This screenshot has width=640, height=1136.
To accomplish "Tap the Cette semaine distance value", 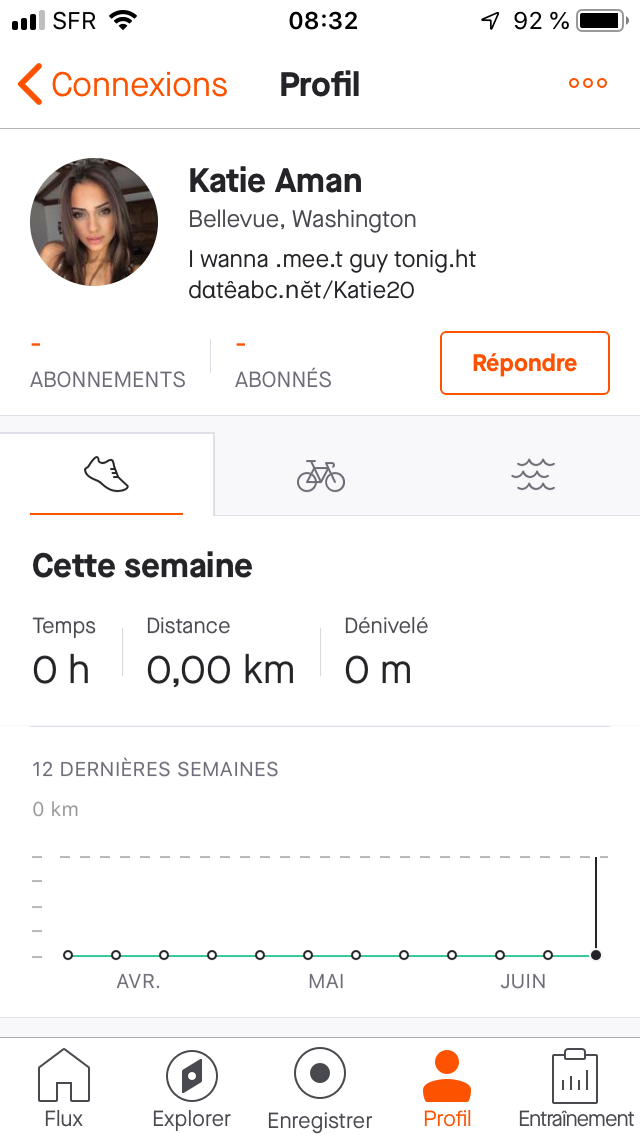I will 220,669.
